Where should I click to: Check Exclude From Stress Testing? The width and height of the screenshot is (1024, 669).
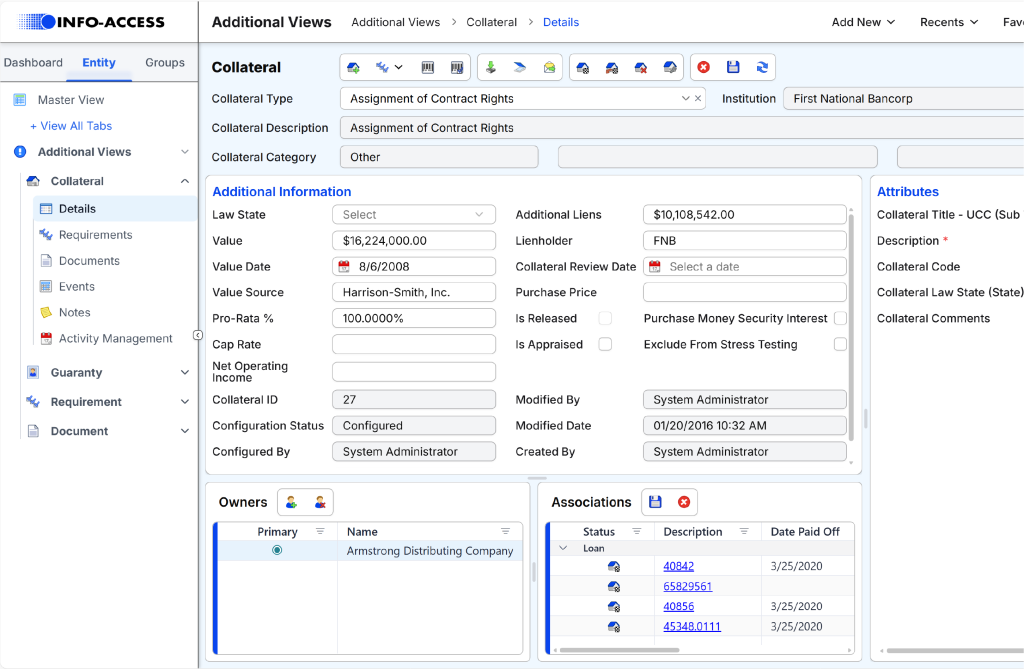coord(838,344)
